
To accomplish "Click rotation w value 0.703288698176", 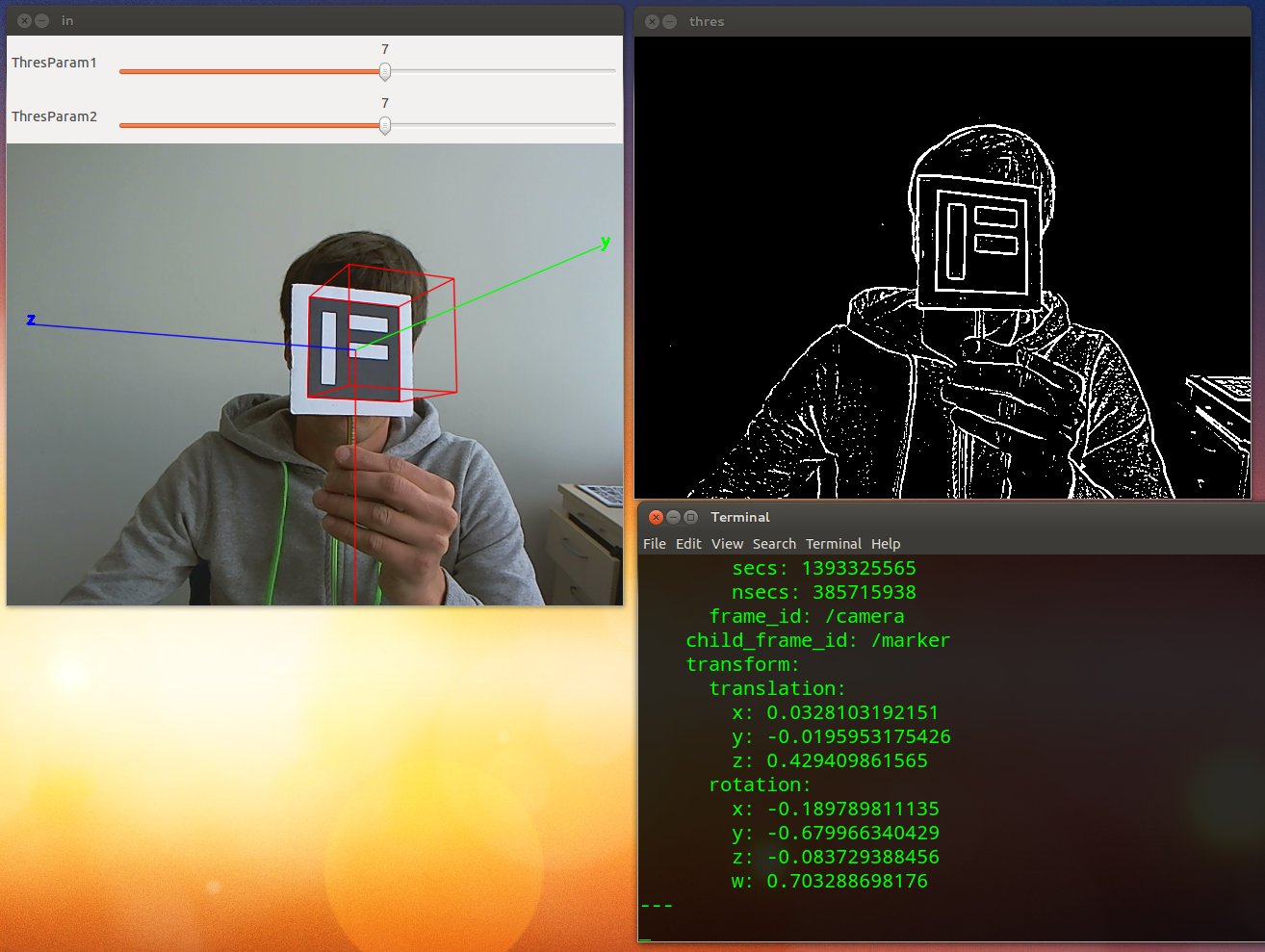I will click(847, 881).
